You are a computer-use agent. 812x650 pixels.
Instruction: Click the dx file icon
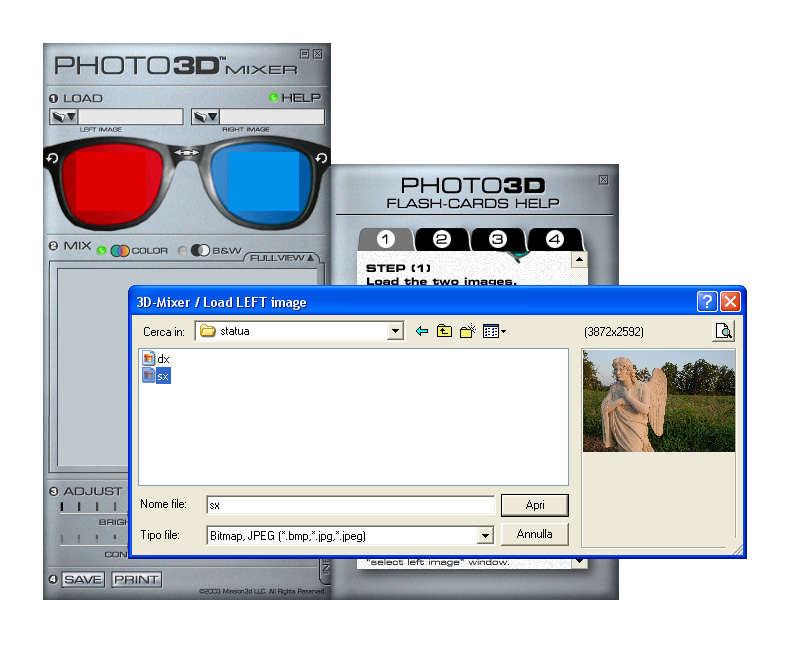(x=149, y=358)
